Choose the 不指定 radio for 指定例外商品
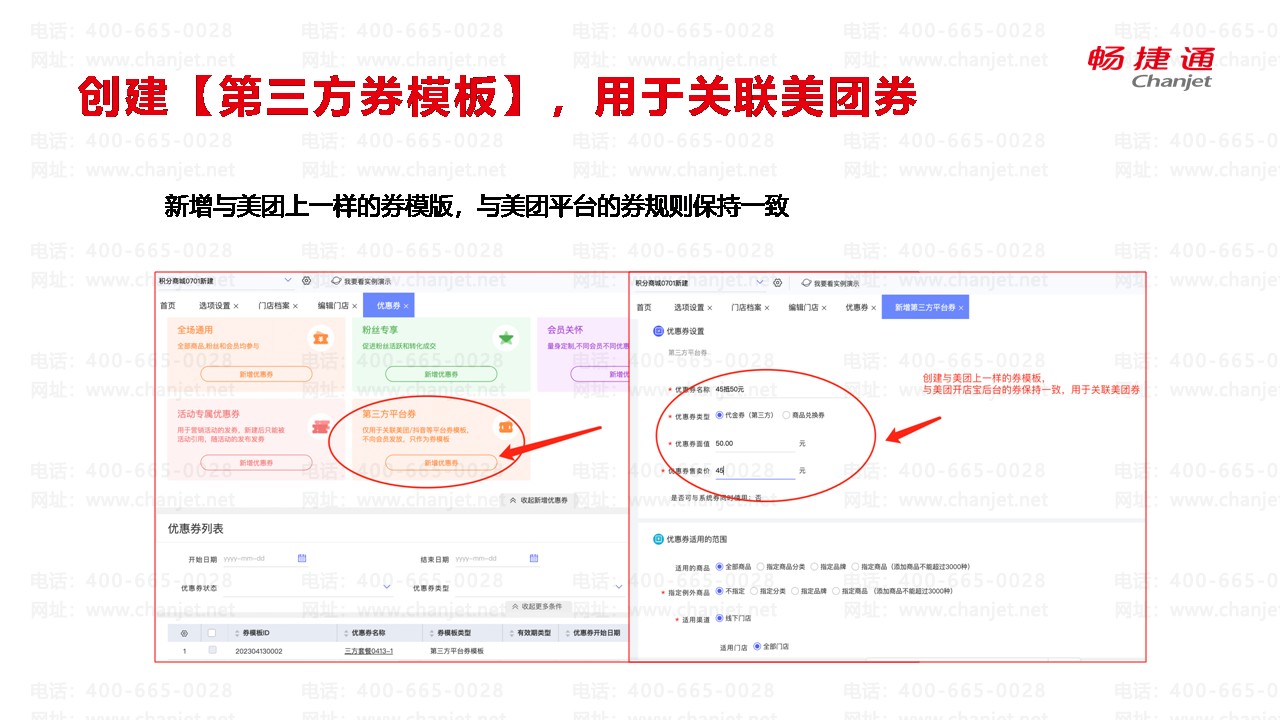This screenshot has width=1280, height=720. click(x=719, y=591)
